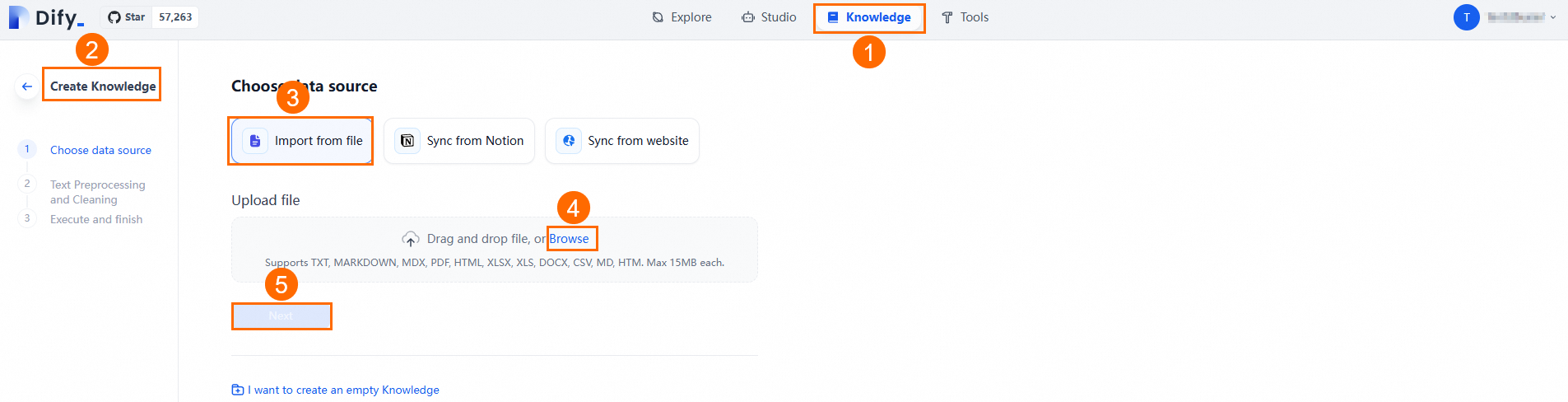Click the back arrow beside Create Knowledge
The image size is (1568, 402).
point(27,86)
